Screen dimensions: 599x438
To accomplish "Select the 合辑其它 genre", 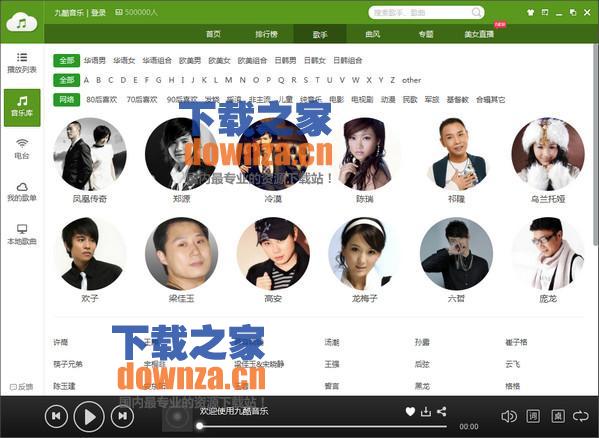I will point(491,100).
